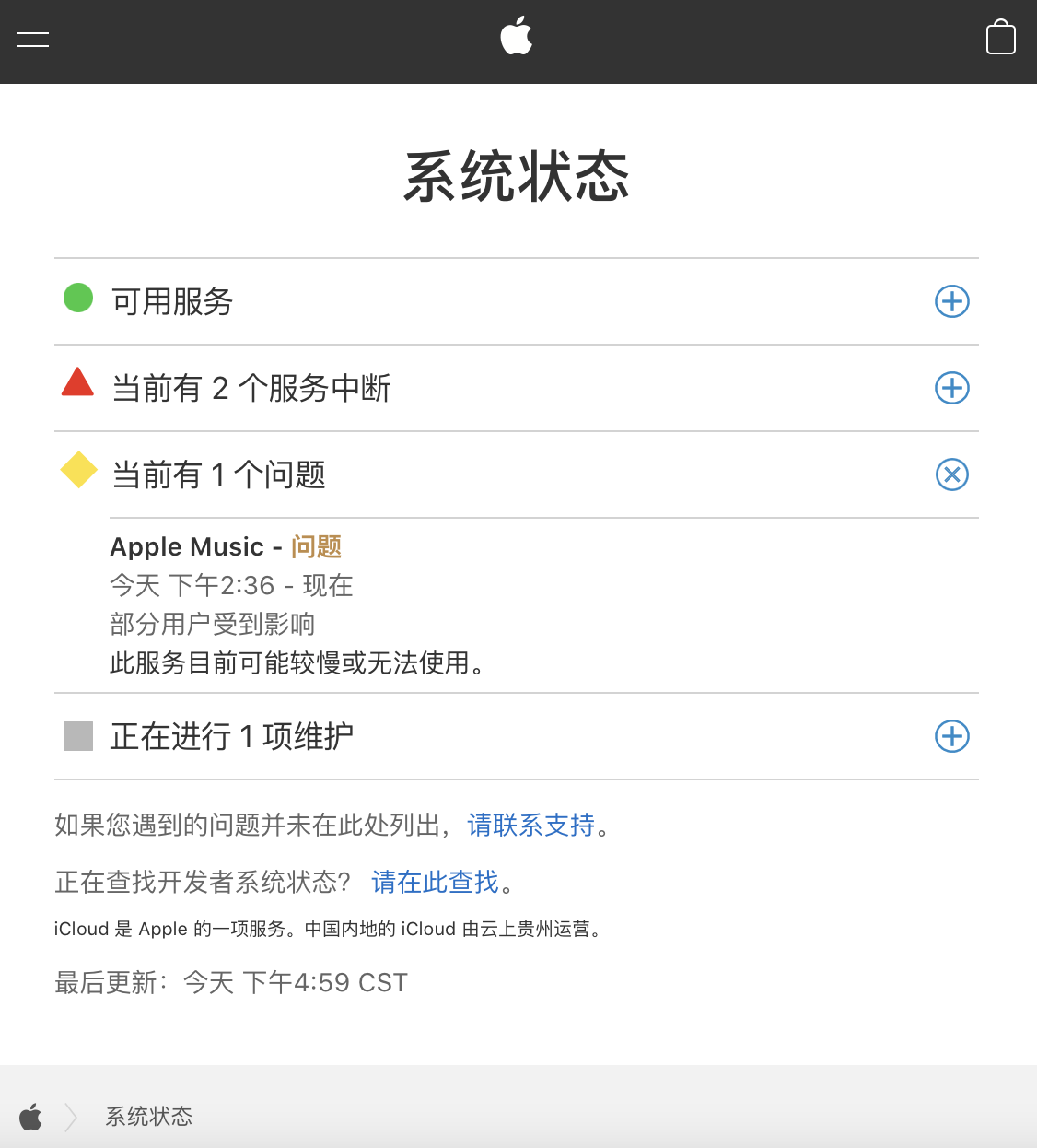
Task: Click the Apple Music 问题 entry title
Action: [x=226, y=546]
